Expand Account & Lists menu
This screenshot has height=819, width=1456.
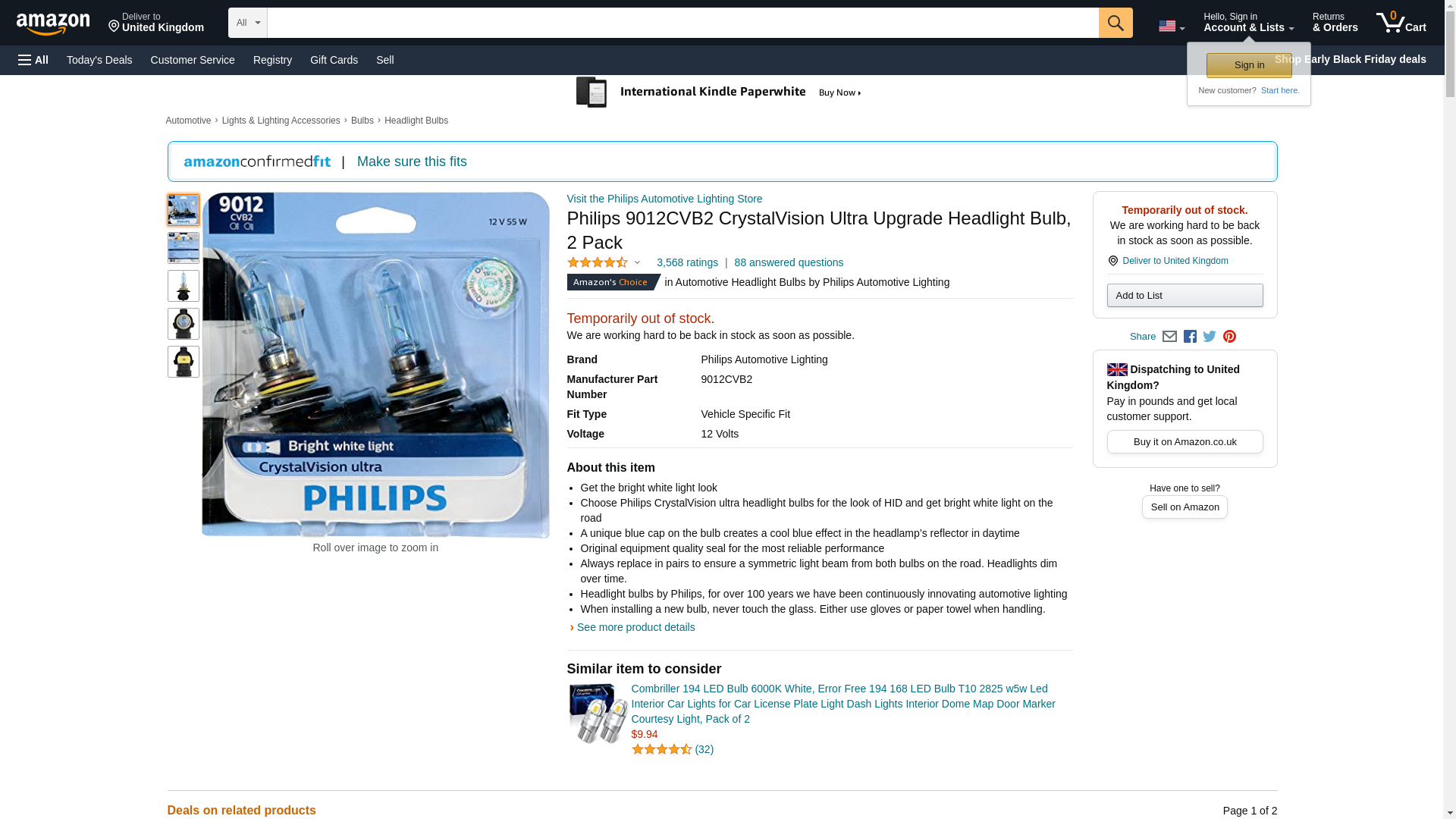pos(1248,22)
